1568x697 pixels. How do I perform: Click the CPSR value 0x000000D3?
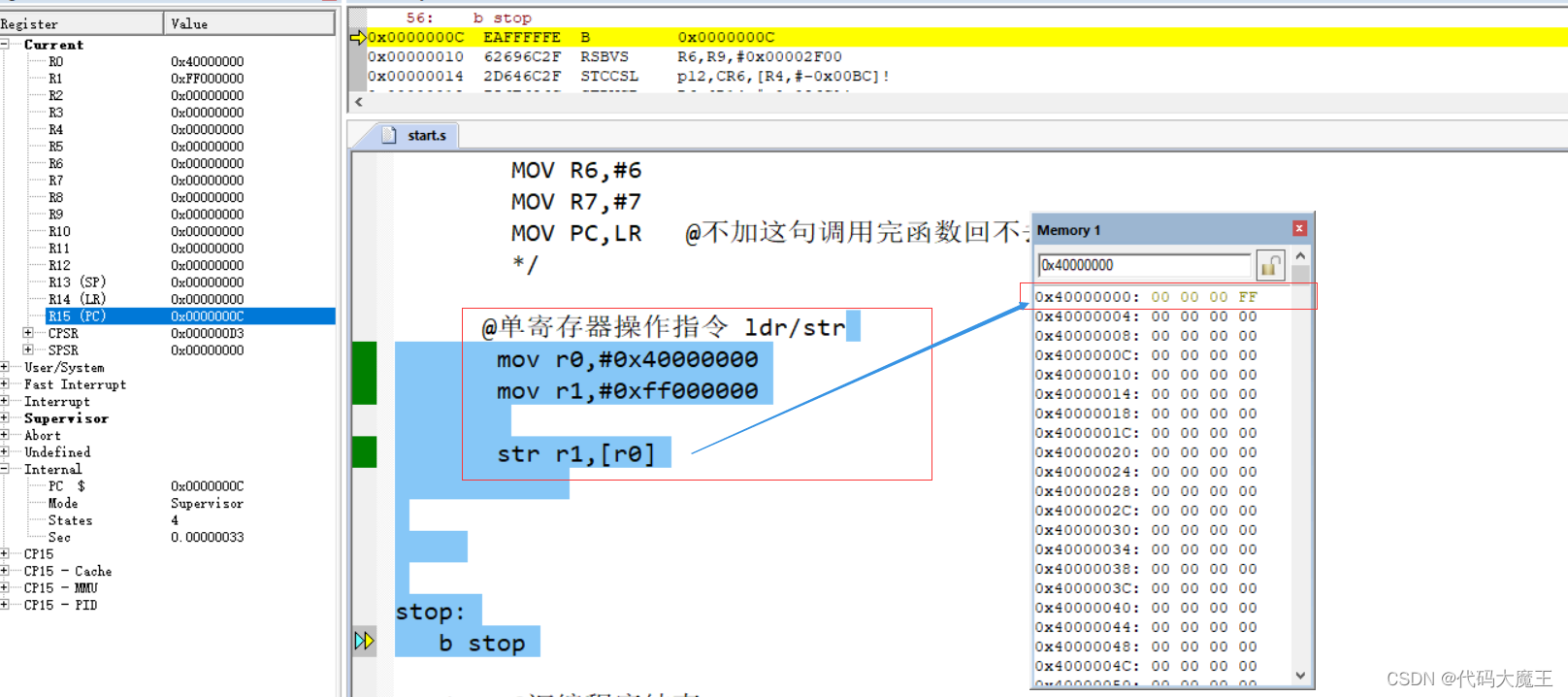point(208,333)
